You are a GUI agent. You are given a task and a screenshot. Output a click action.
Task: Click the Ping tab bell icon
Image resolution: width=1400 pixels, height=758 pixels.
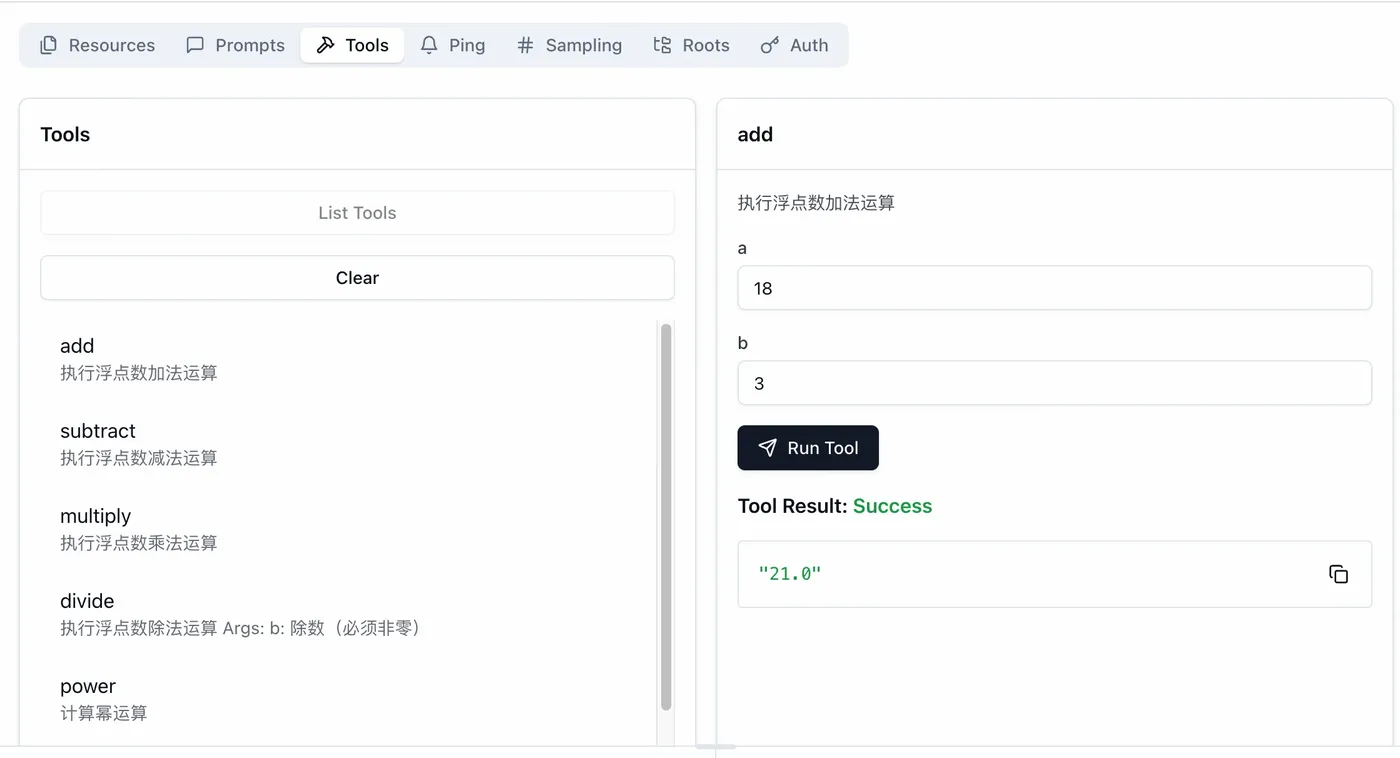429,45
